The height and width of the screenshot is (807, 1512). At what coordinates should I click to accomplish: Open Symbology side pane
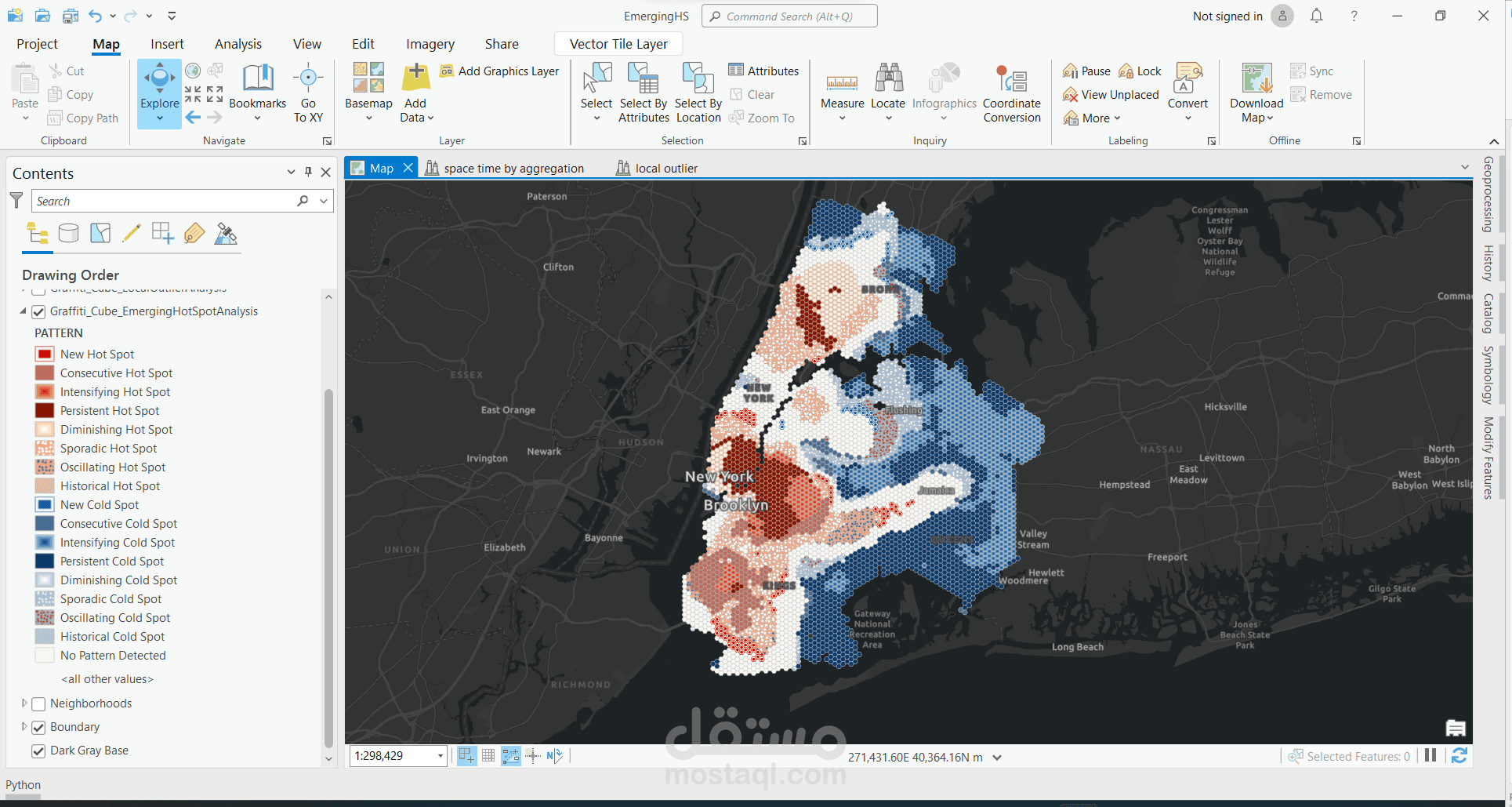[1487, 375]
